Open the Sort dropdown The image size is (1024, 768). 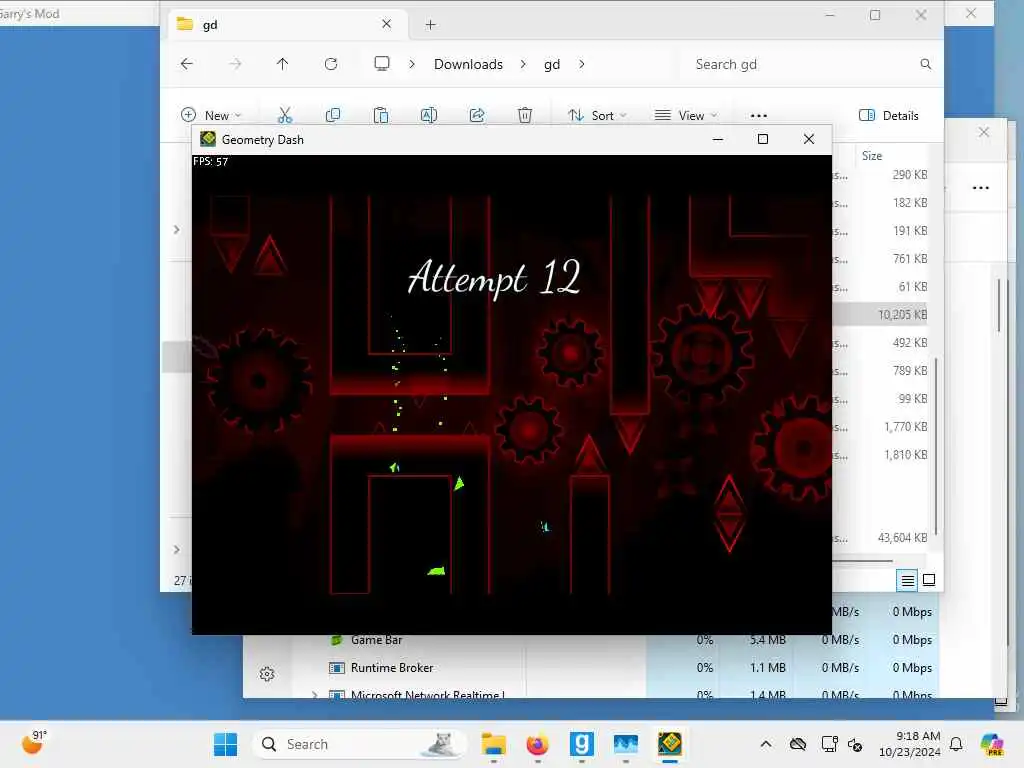click(x=597, y=116)
